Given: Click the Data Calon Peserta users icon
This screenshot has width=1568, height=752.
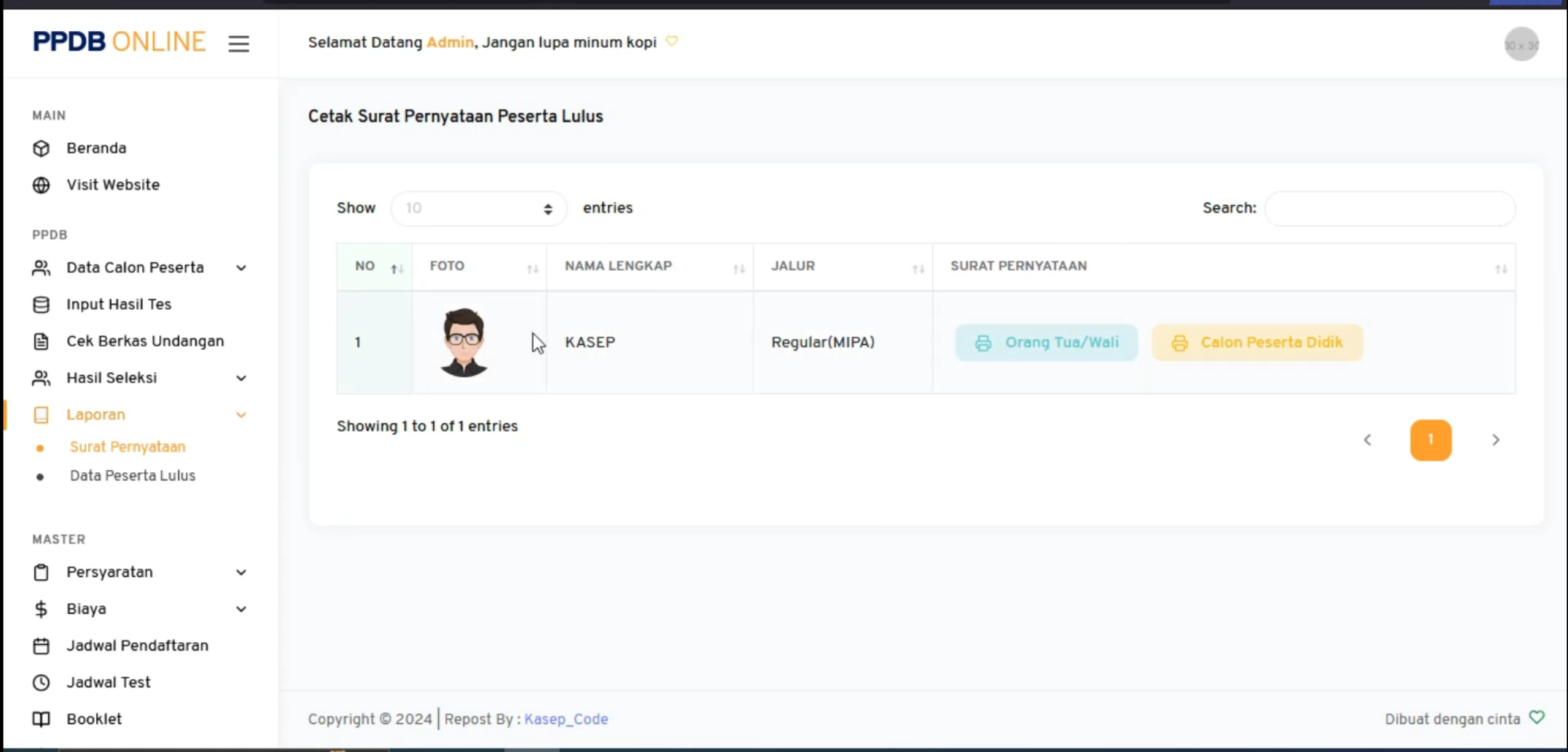Looking at the screenshot, I should coord(41,268).
